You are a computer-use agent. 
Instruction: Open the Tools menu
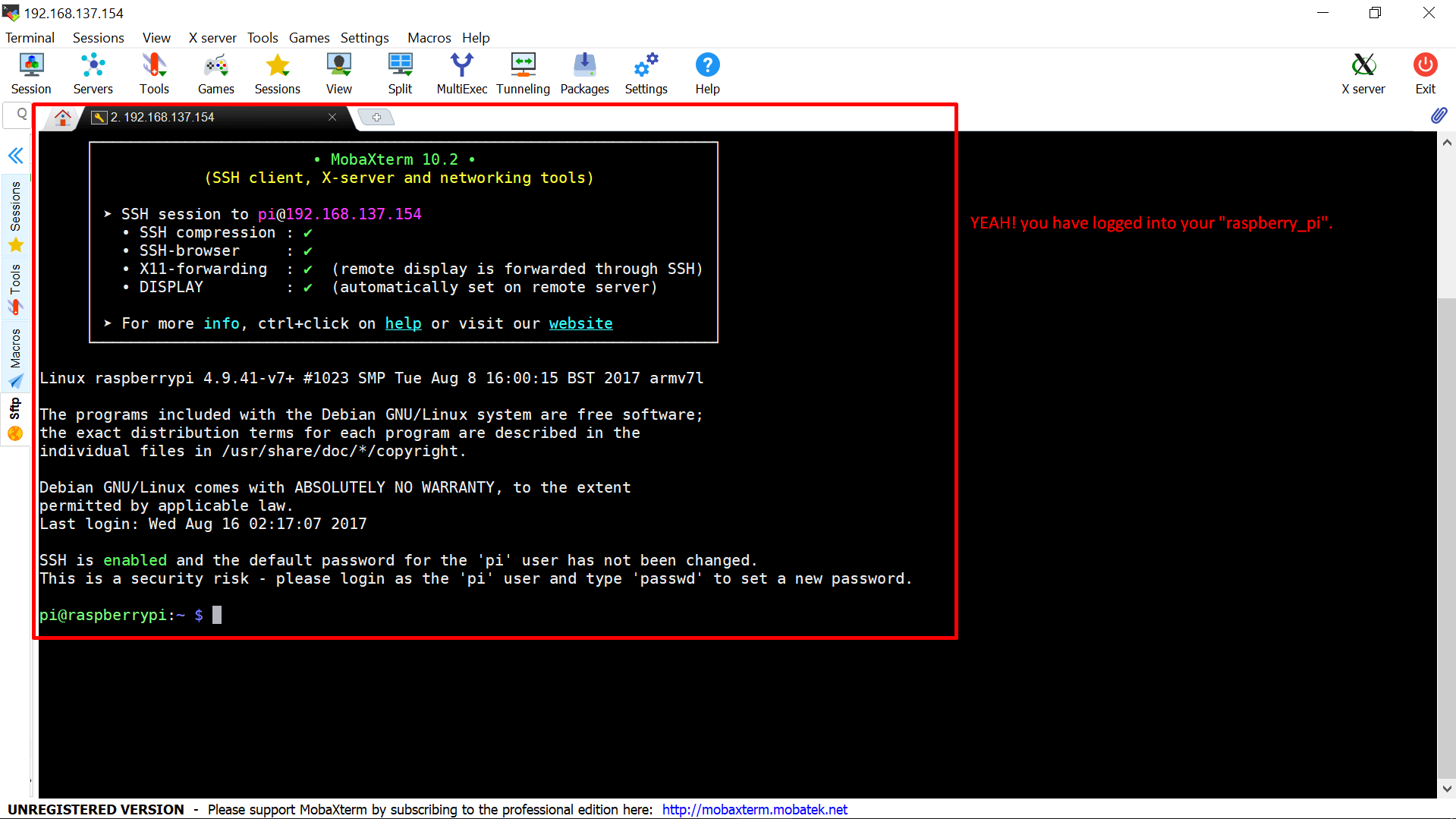(x=263, y=38)
